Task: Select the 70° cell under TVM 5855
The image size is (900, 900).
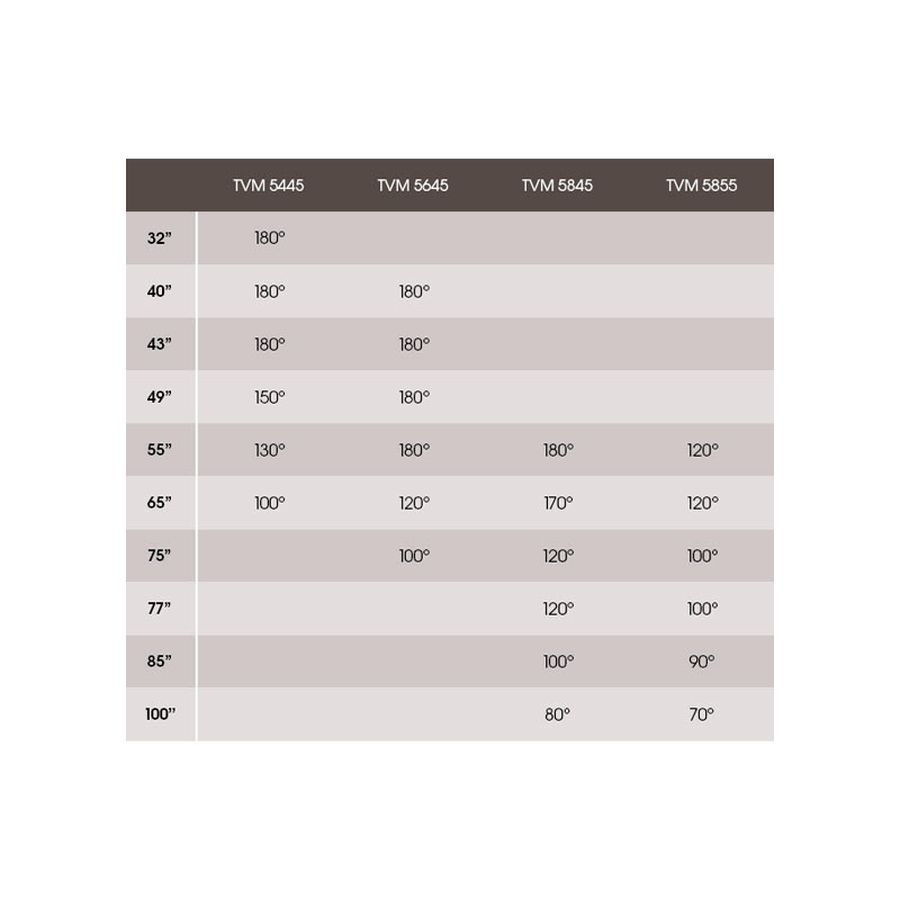Action: (x=701, y=715)
